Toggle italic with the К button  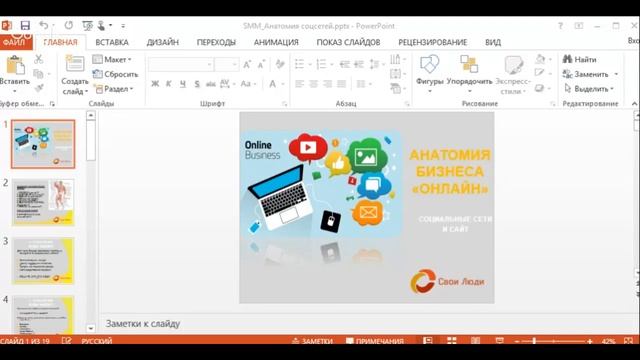click(169, 84)
